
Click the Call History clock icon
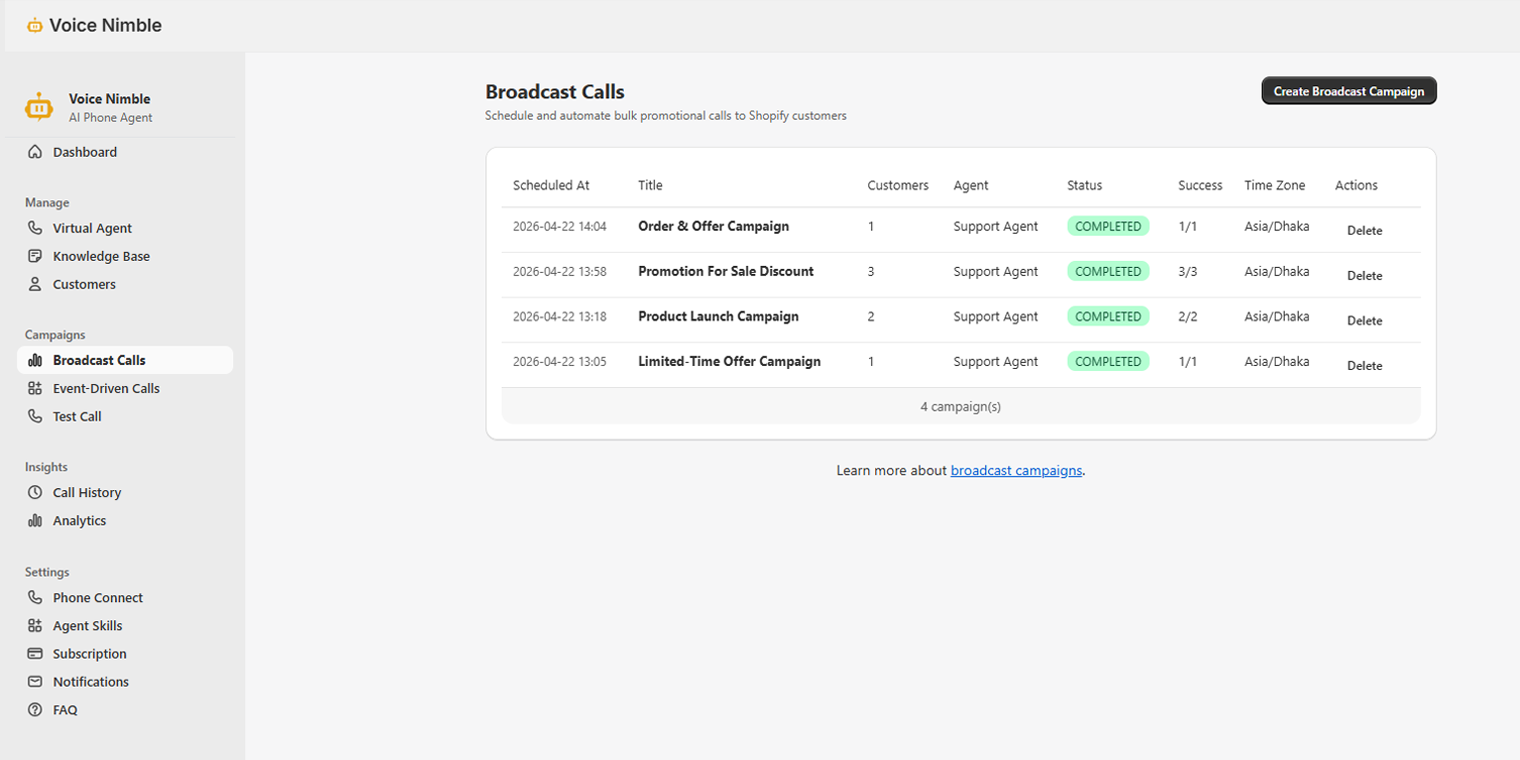click(35, 492)
